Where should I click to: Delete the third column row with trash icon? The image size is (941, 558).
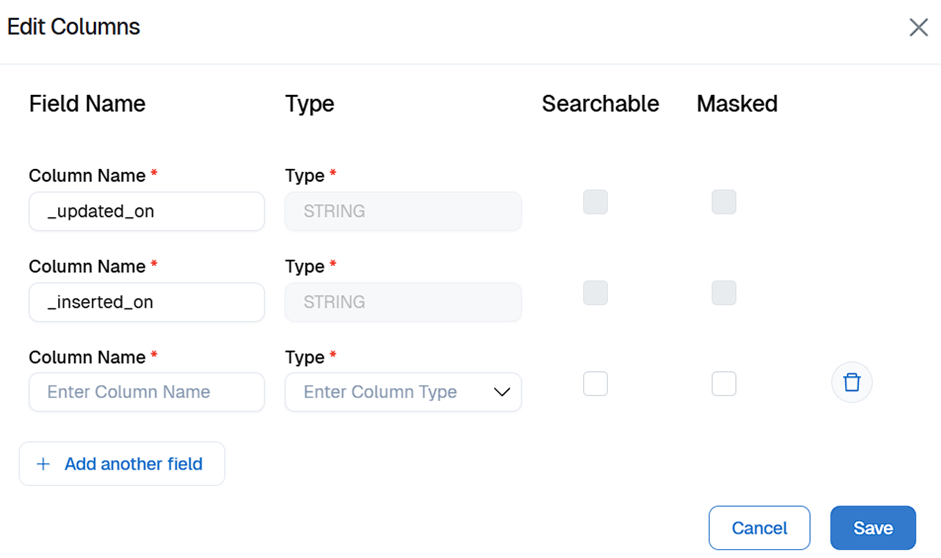point(851,383)
